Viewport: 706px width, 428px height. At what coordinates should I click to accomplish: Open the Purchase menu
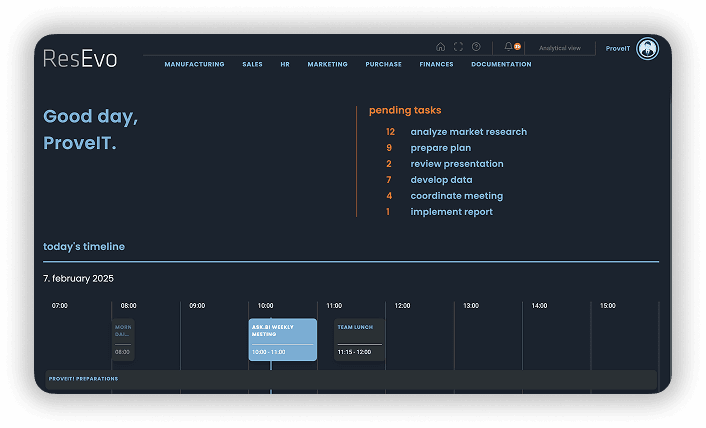(x=383, y=64)
